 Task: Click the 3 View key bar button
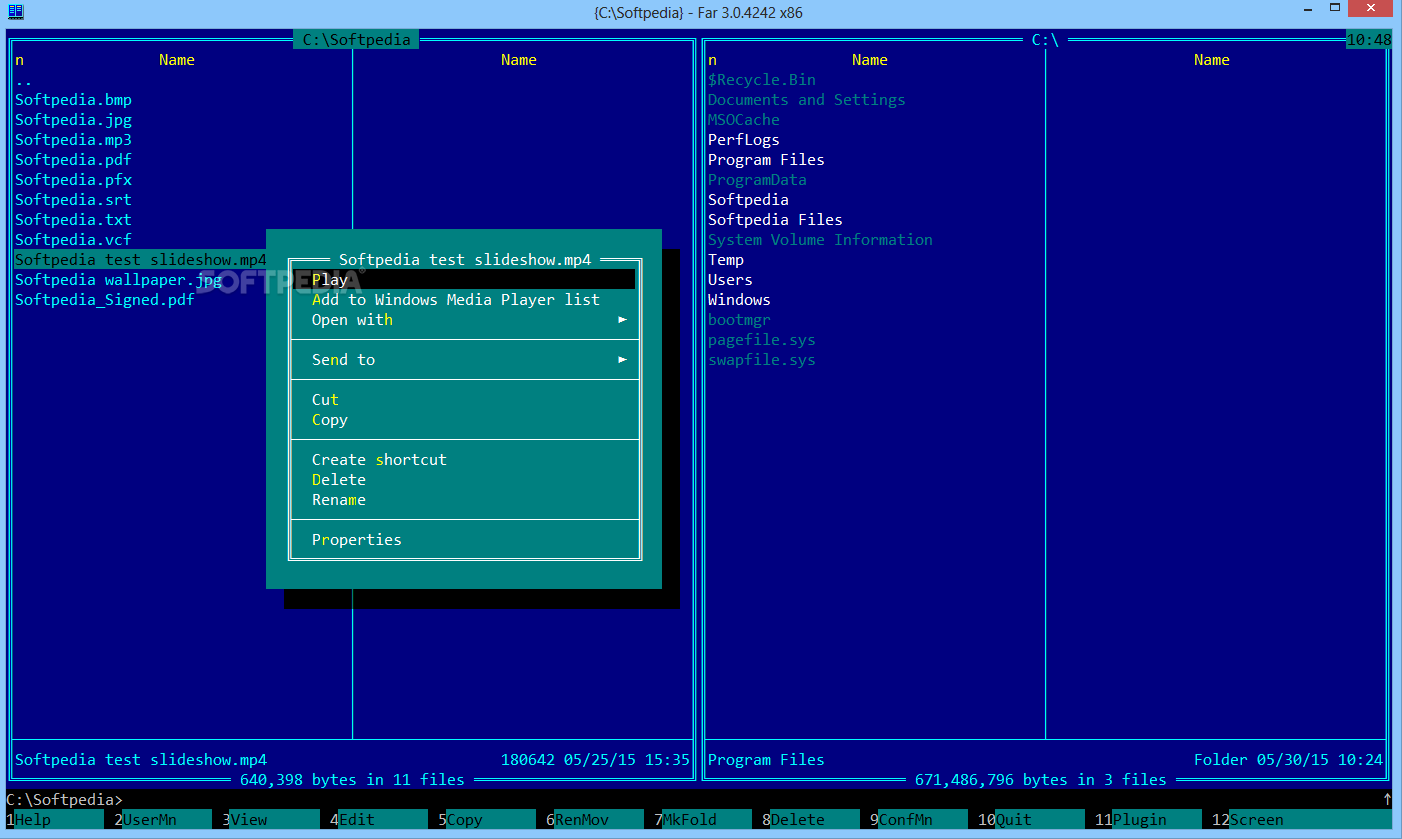(270, 820)
